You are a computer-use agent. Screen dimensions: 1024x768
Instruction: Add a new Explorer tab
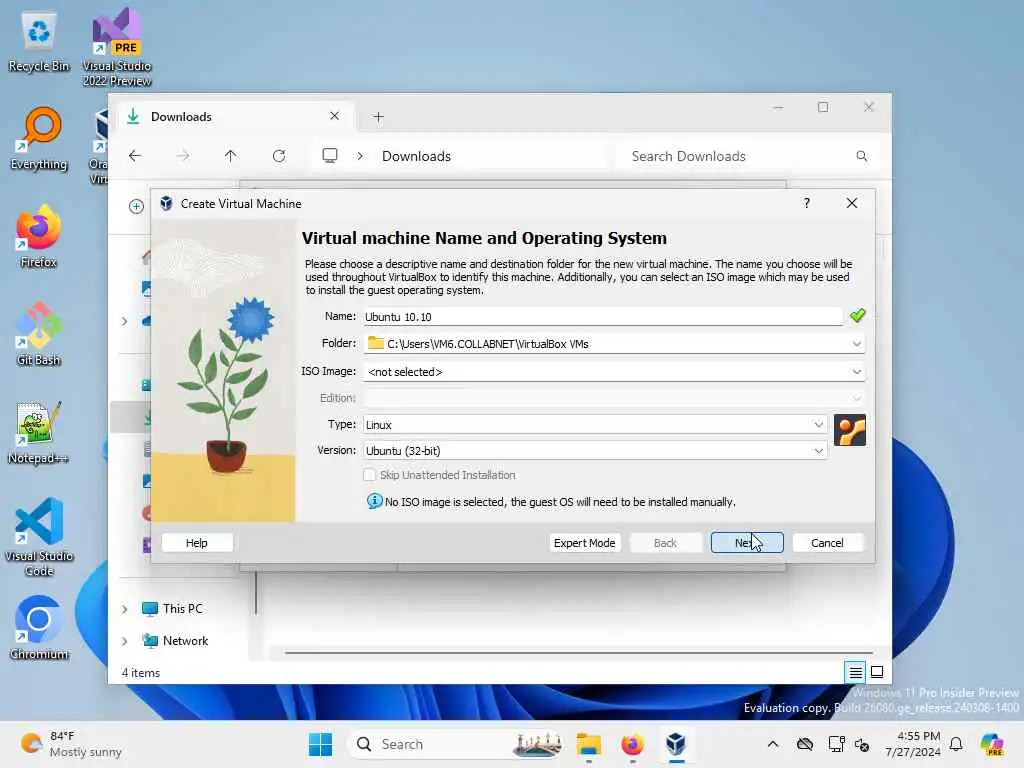(x=378, y=117)
